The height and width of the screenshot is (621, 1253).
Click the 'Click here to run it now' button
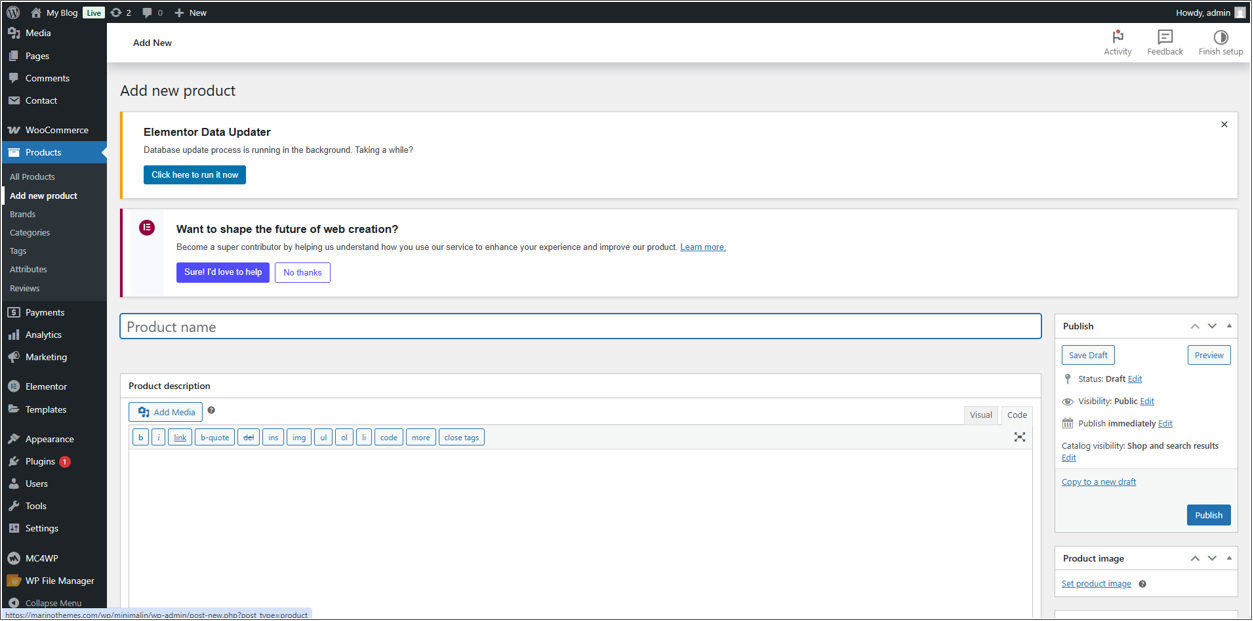195,175
